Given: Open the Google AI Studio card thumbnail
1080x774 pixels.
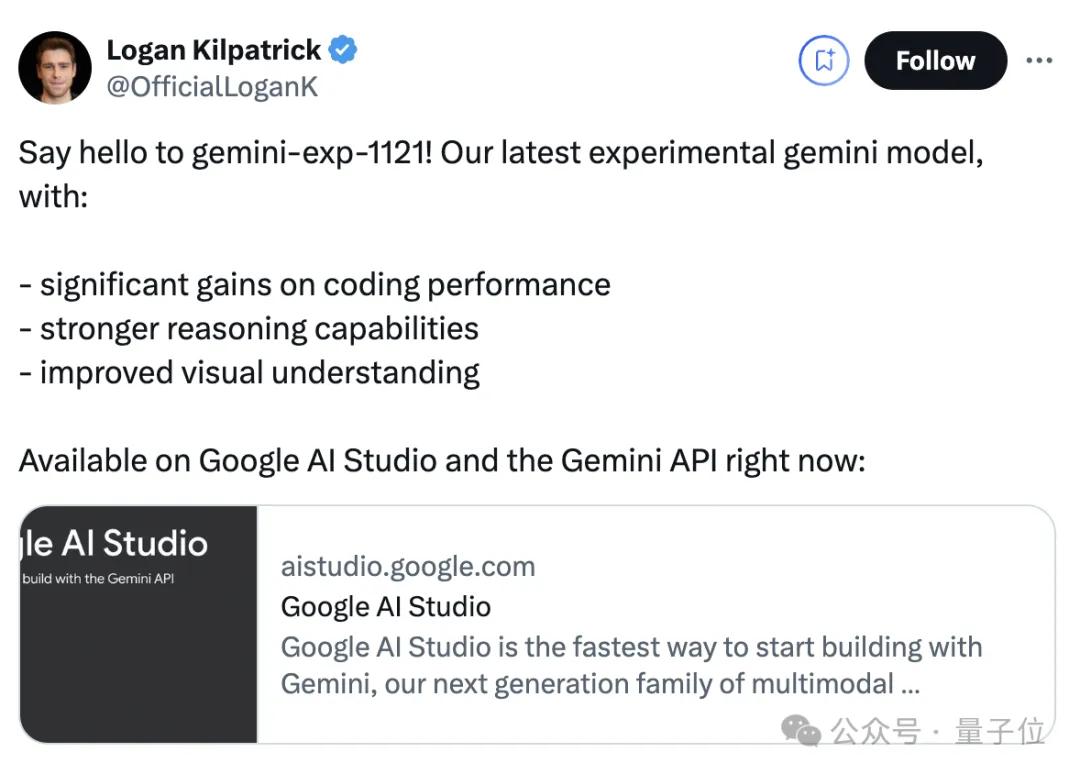Looking at the screenshot, I should pos(138,624).
